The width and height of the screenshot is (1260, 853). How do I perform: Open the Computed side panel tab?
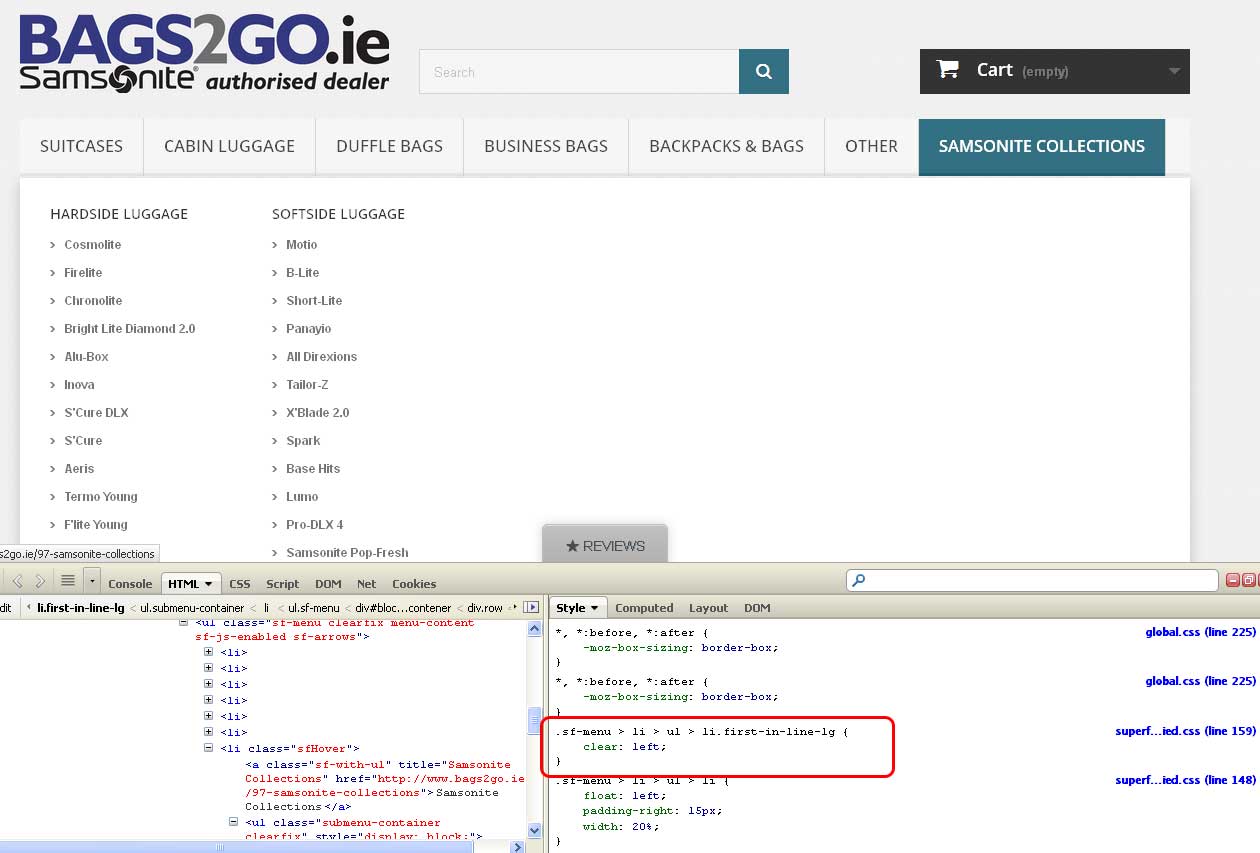point(644,608)
